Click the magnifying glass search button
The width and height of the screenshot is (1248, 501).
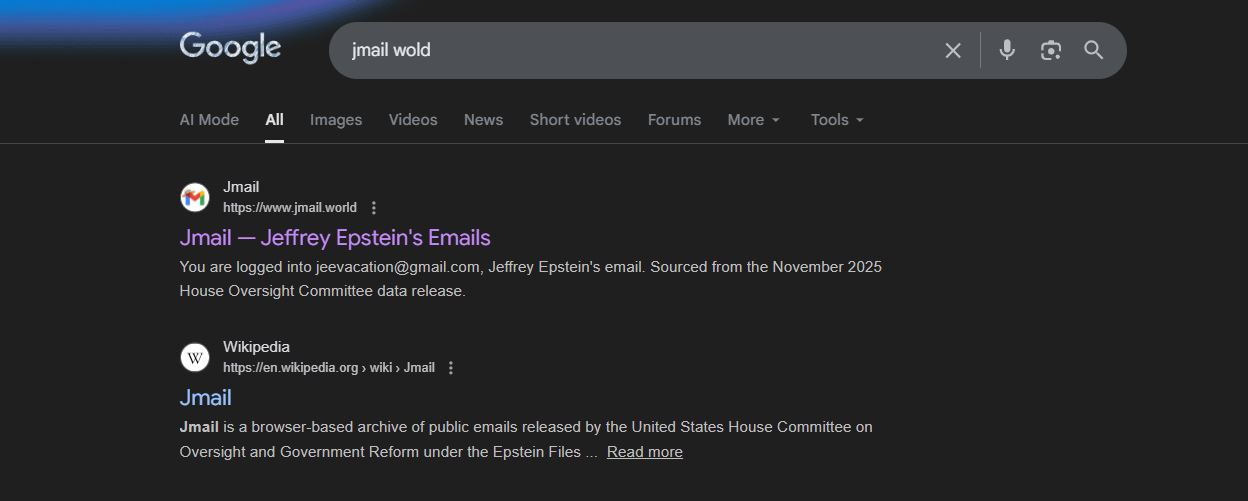(1094, 50)
